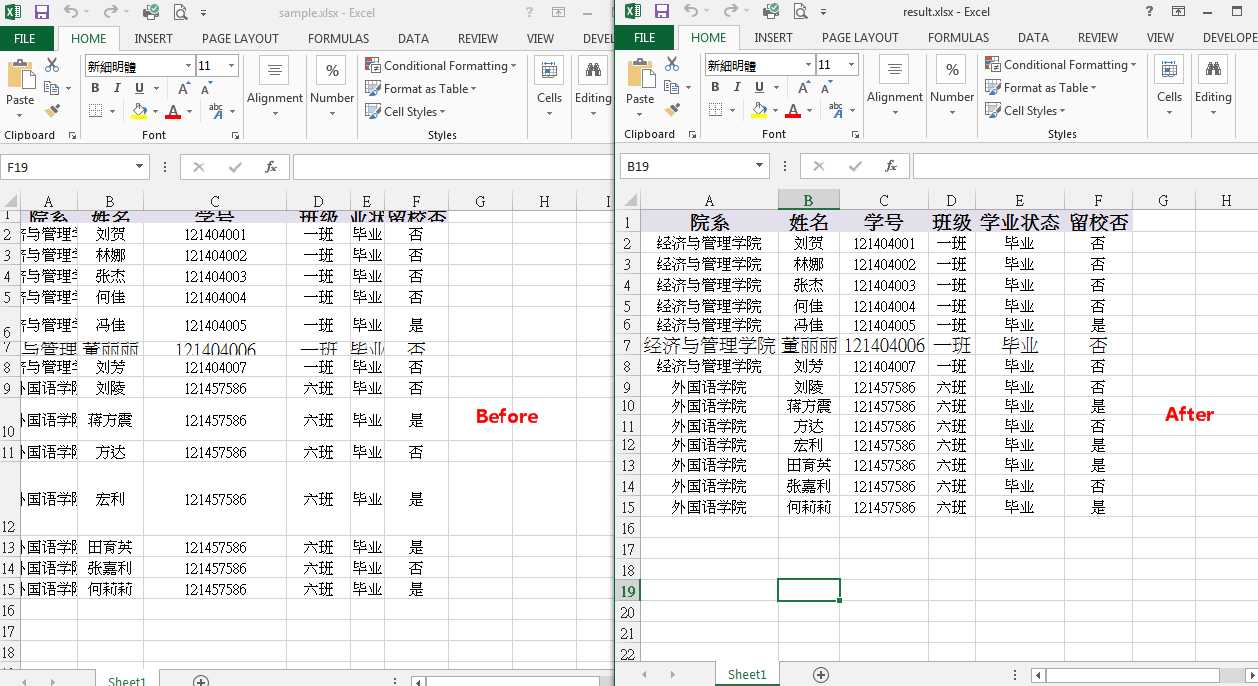This screenshot has width=1258, height=686.
Task: Select cell containing 蒋方震 in result.xlsx
Action: [809, 407]
